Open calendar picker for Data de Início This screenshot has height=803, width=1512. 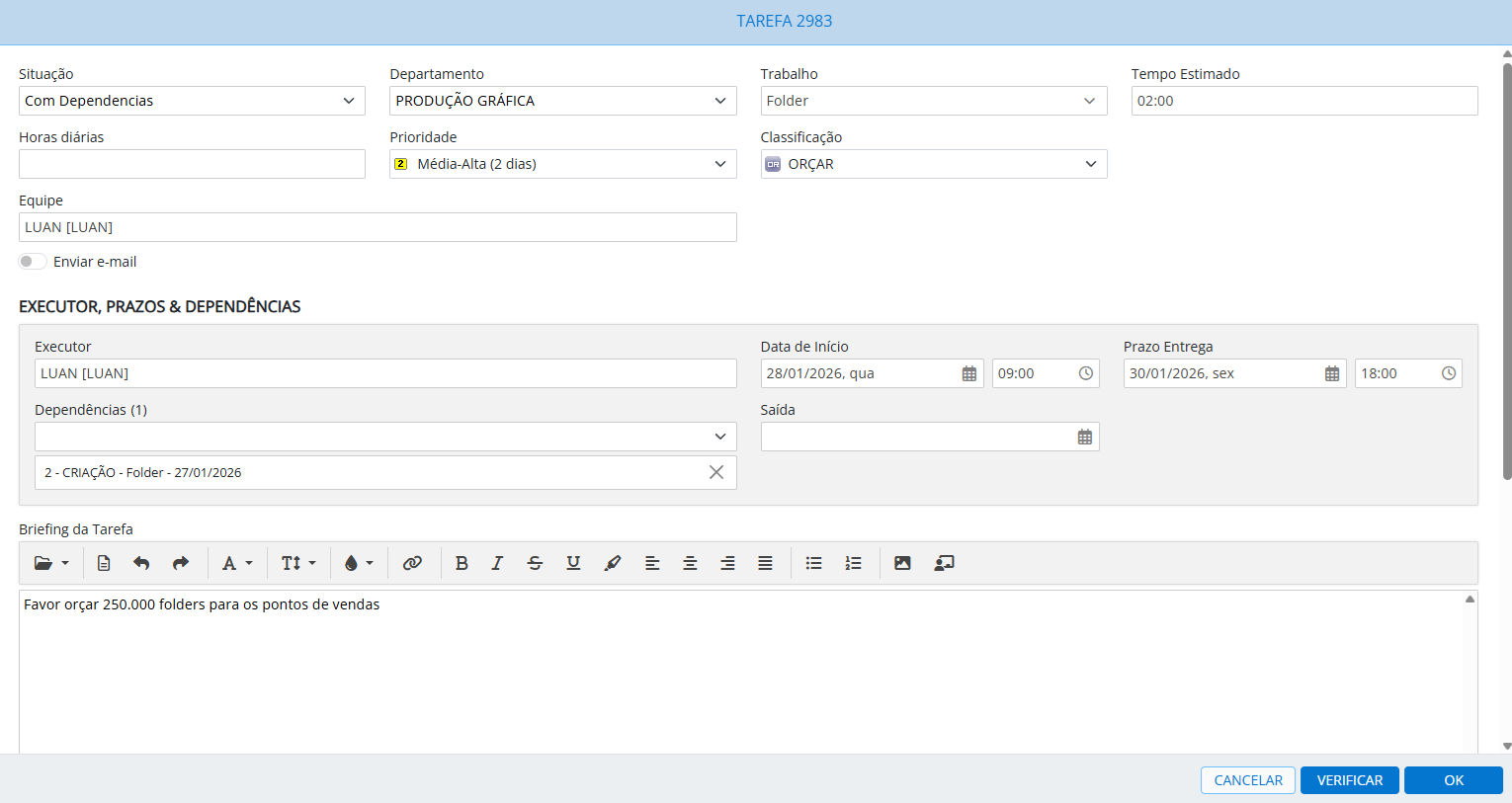[x=968, y=373]
